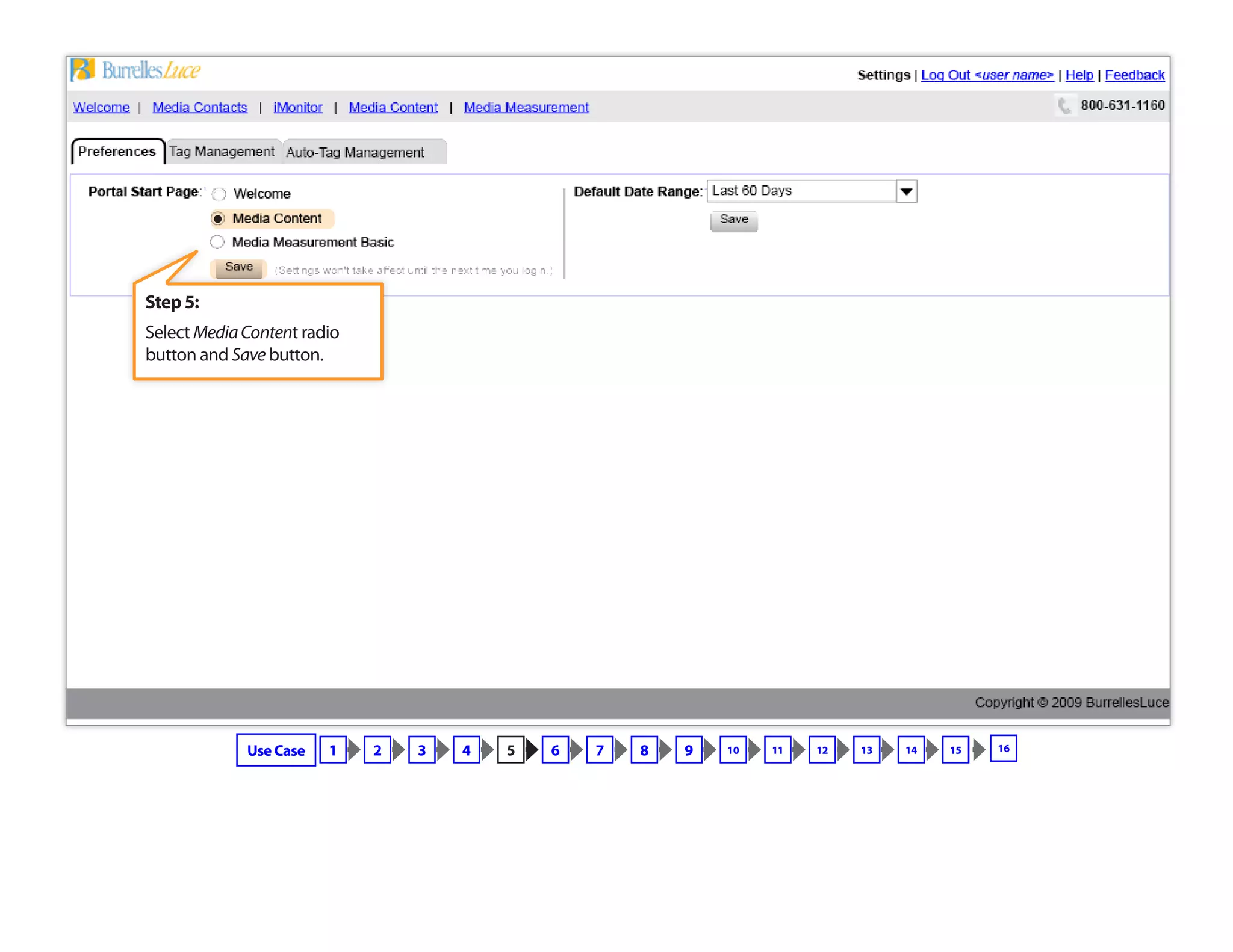
Task: Jump to step 11 box
Action: tap(778, 750)
